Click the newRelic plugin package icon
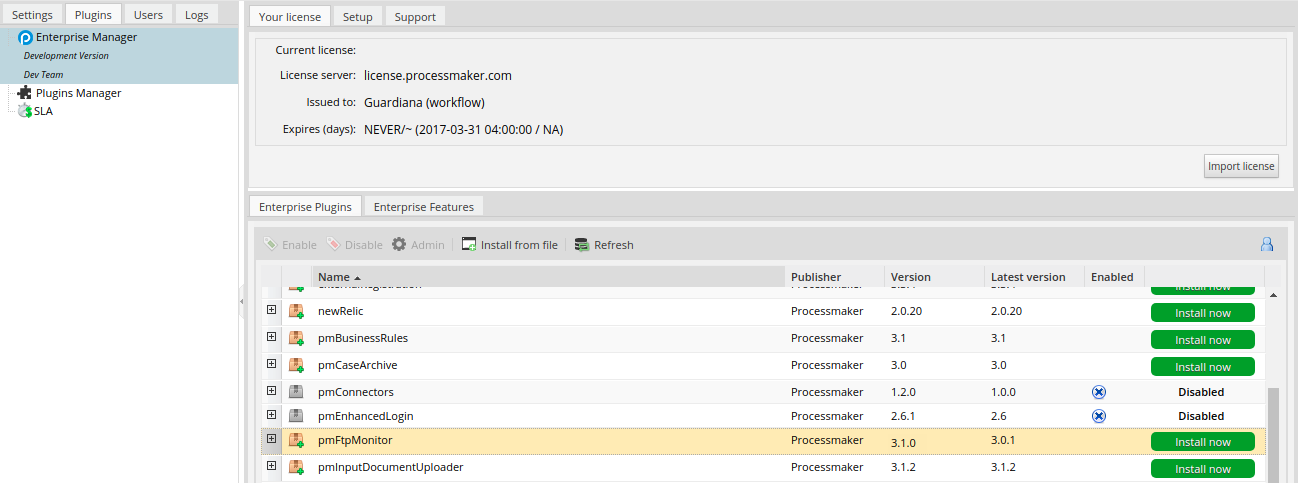 [296, 312]
